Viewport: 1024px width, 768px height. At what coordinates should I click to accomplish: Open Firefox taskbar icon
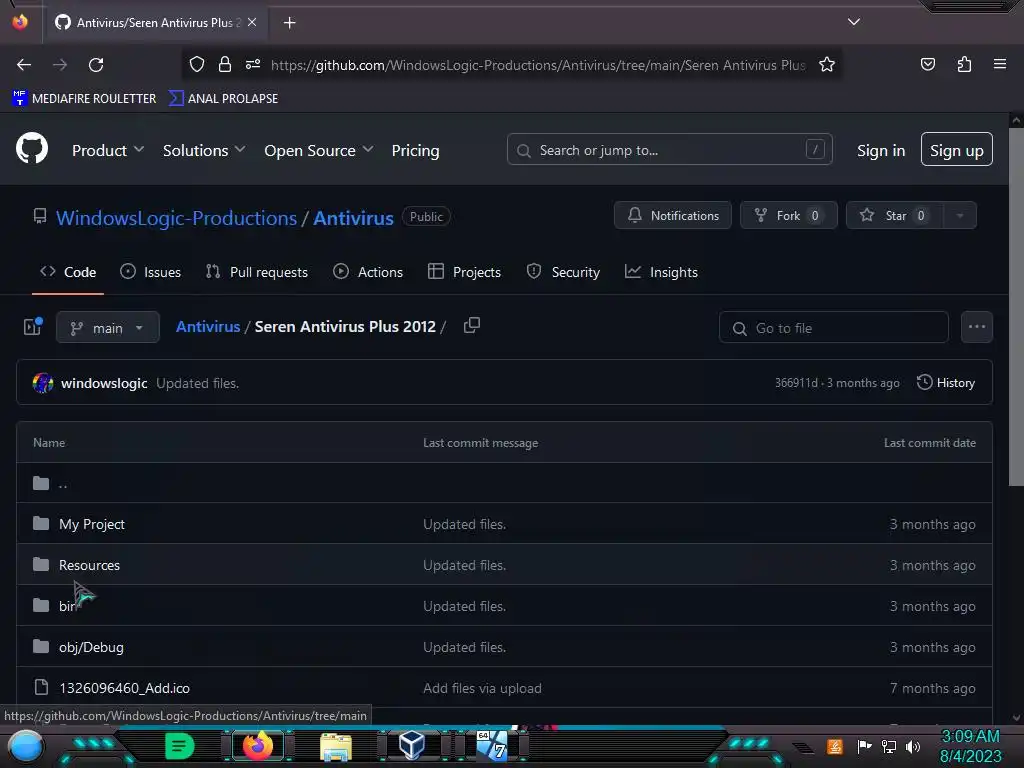257,745
